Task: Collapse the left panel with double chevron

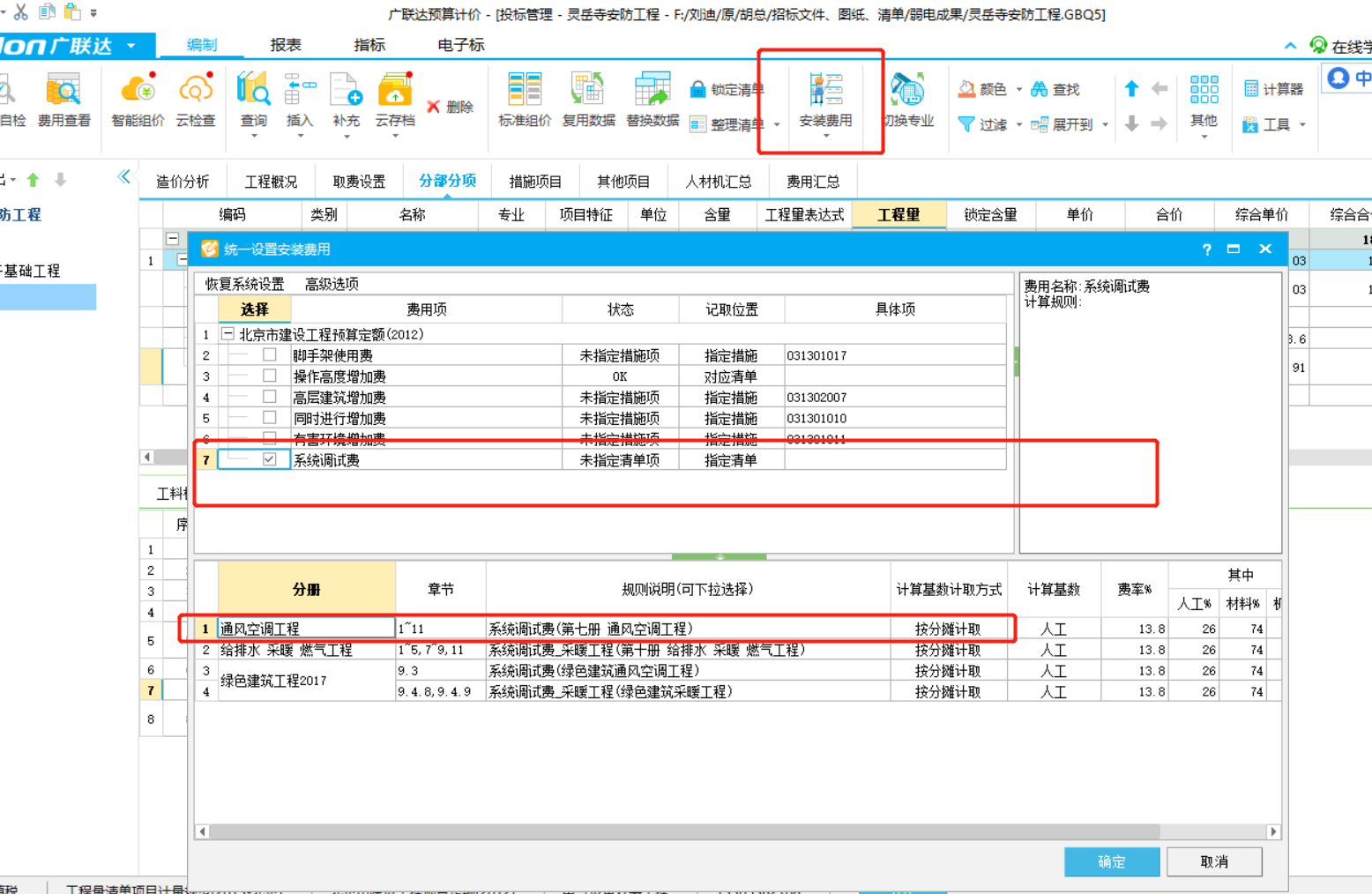Action: pos(124,176)
